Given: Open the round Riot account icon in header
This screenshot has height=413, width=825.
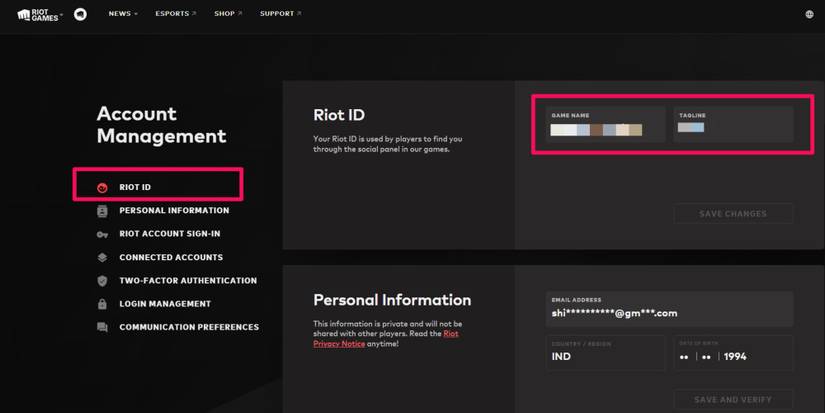Looking at the screenshot, I should 80,14.
